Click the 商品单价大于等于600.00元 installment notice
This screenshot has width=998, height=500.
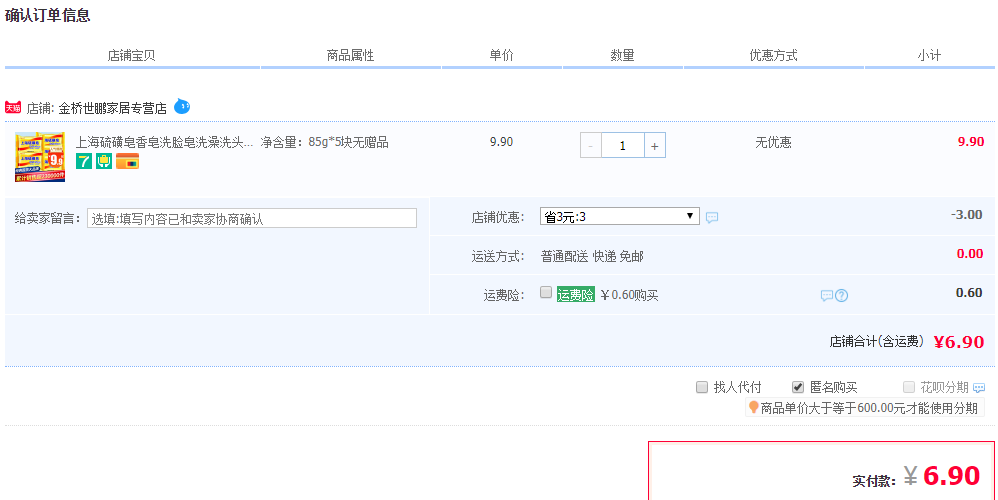869,408
